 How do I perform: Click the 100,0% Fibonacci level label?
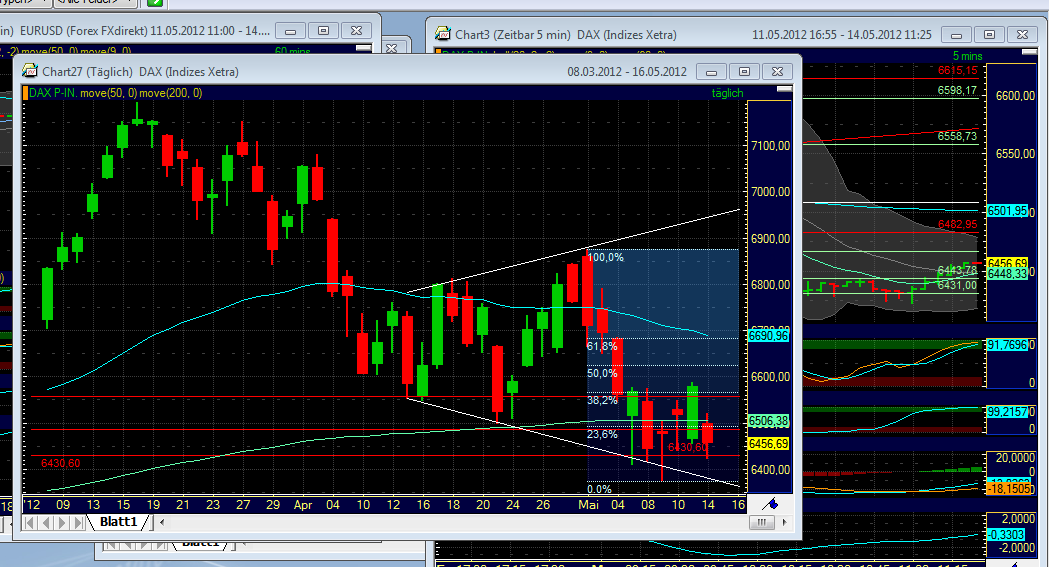coord(605,257)
